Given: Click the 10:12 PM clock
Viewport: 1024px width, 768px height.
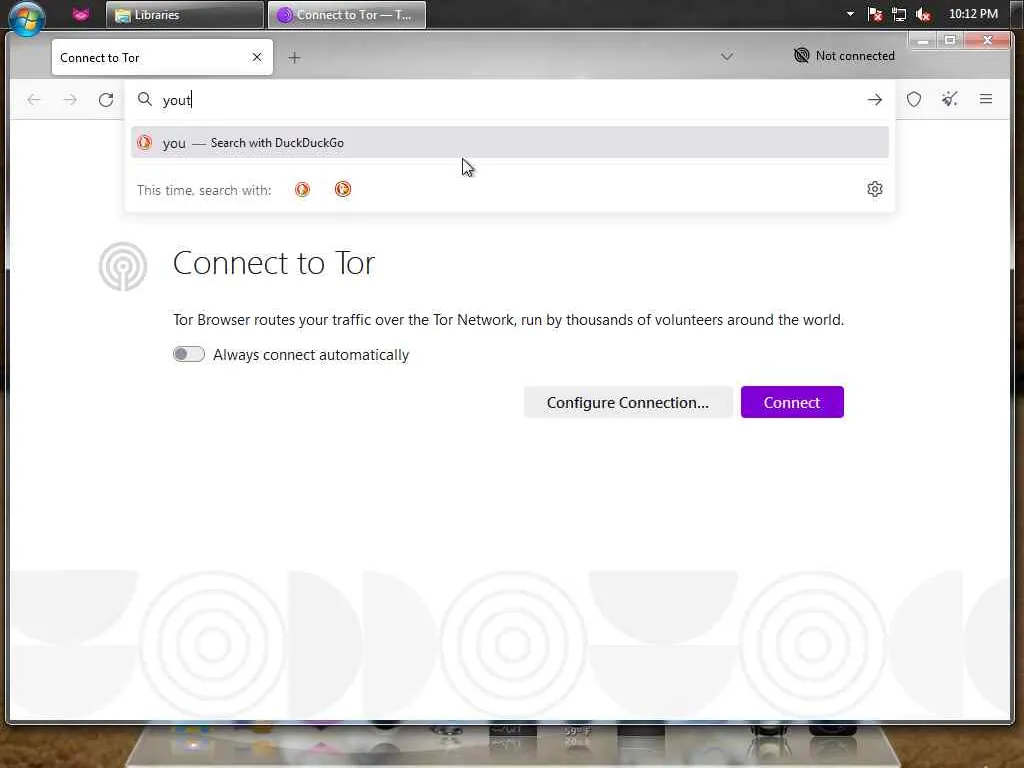Looking at the screenshot, I should click(973, 14).
